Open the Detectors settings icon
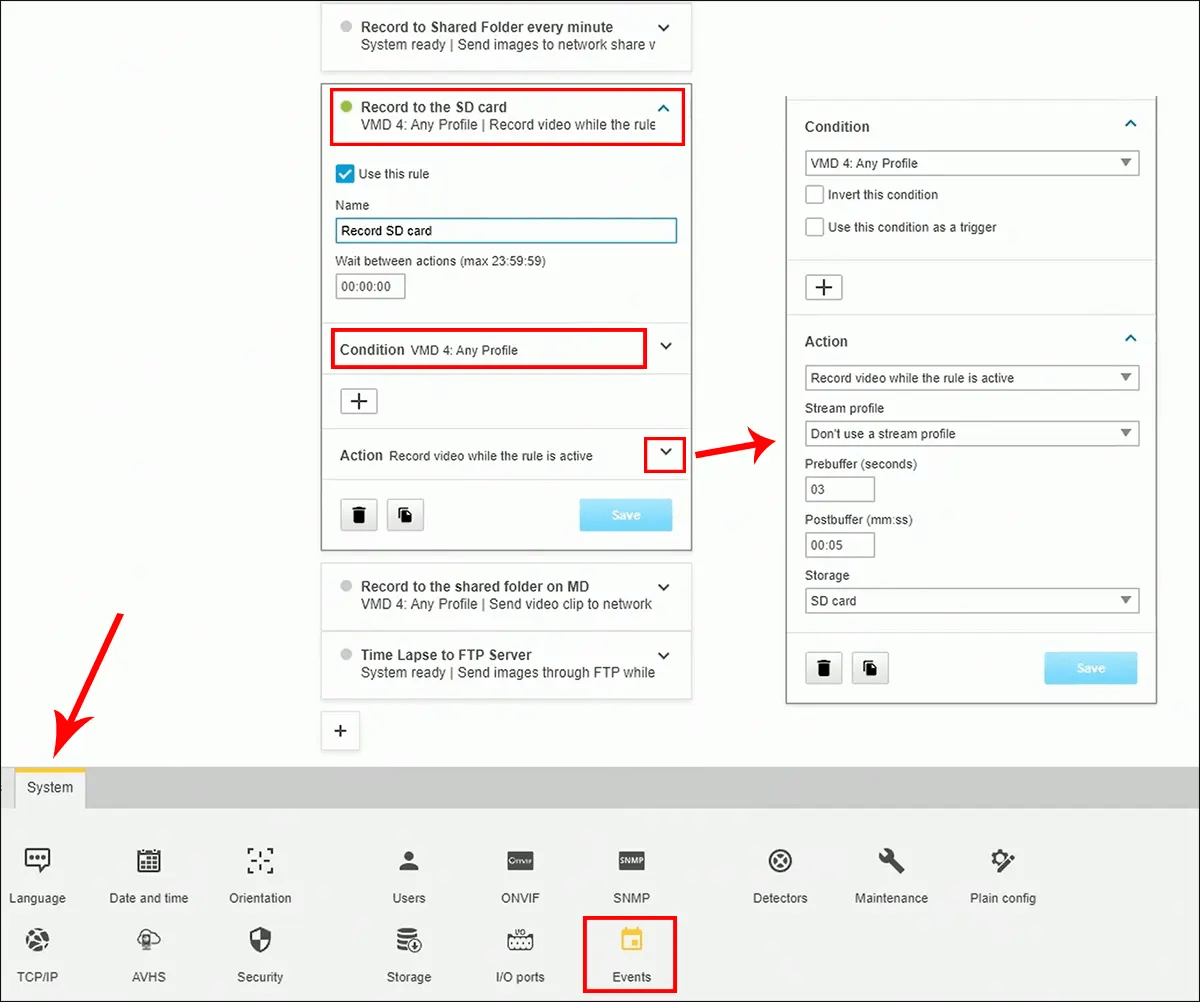The width and height of the screenshot is (1200, 1002). pos(779,860)
